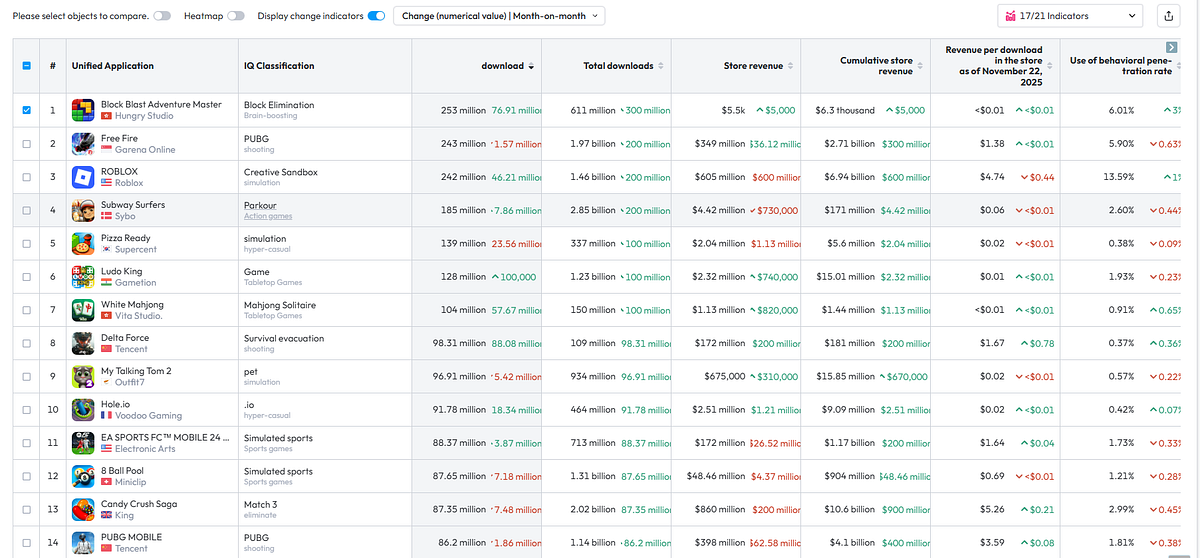Uncheck the Block Blast row checkbox
Image resolution: width=1200 pixels, height=558 pixels.
click(x=26, y=110)
